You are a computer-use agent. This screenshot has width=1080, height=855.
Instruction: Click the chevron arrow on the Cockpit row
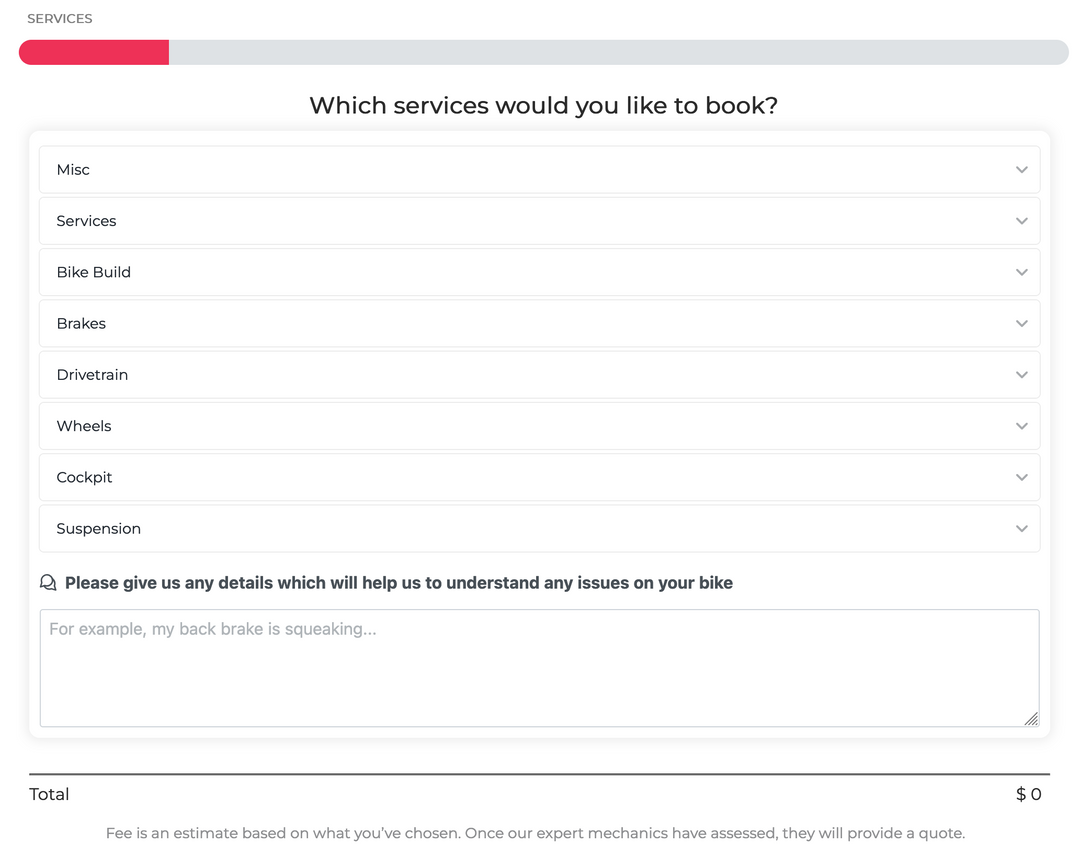pos(1021,478)
